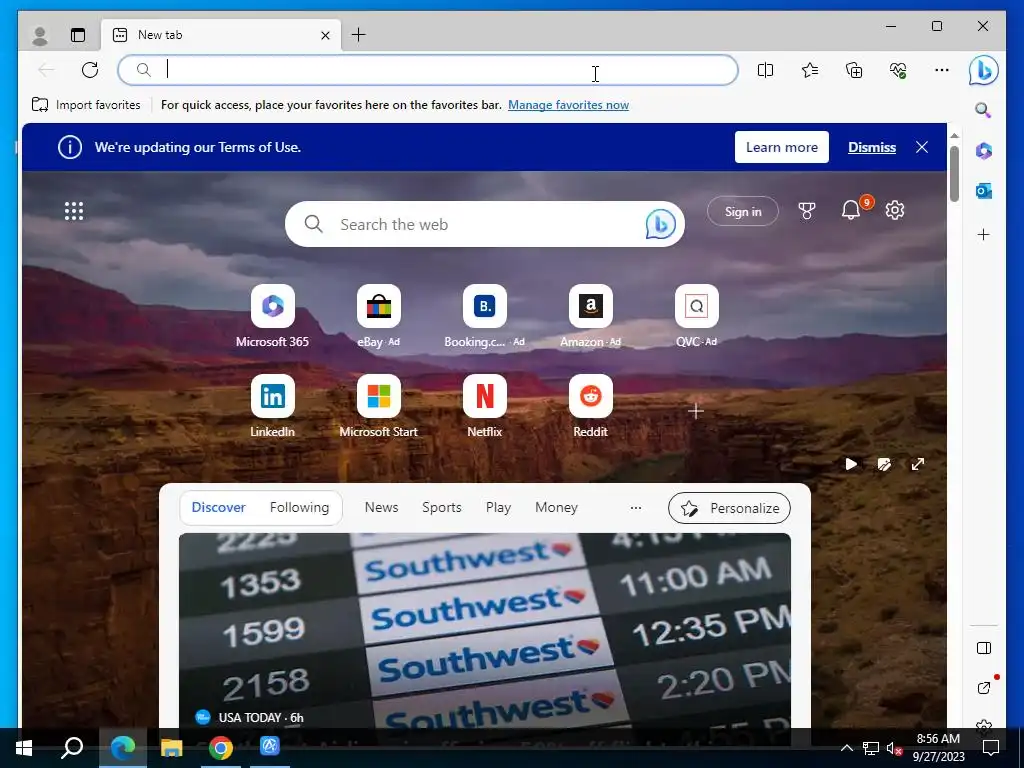Image resolution: width=1024 pixels, height=768 pixels.
Task: Add app to sidebar with plus
Action: (x=984, y=234)
